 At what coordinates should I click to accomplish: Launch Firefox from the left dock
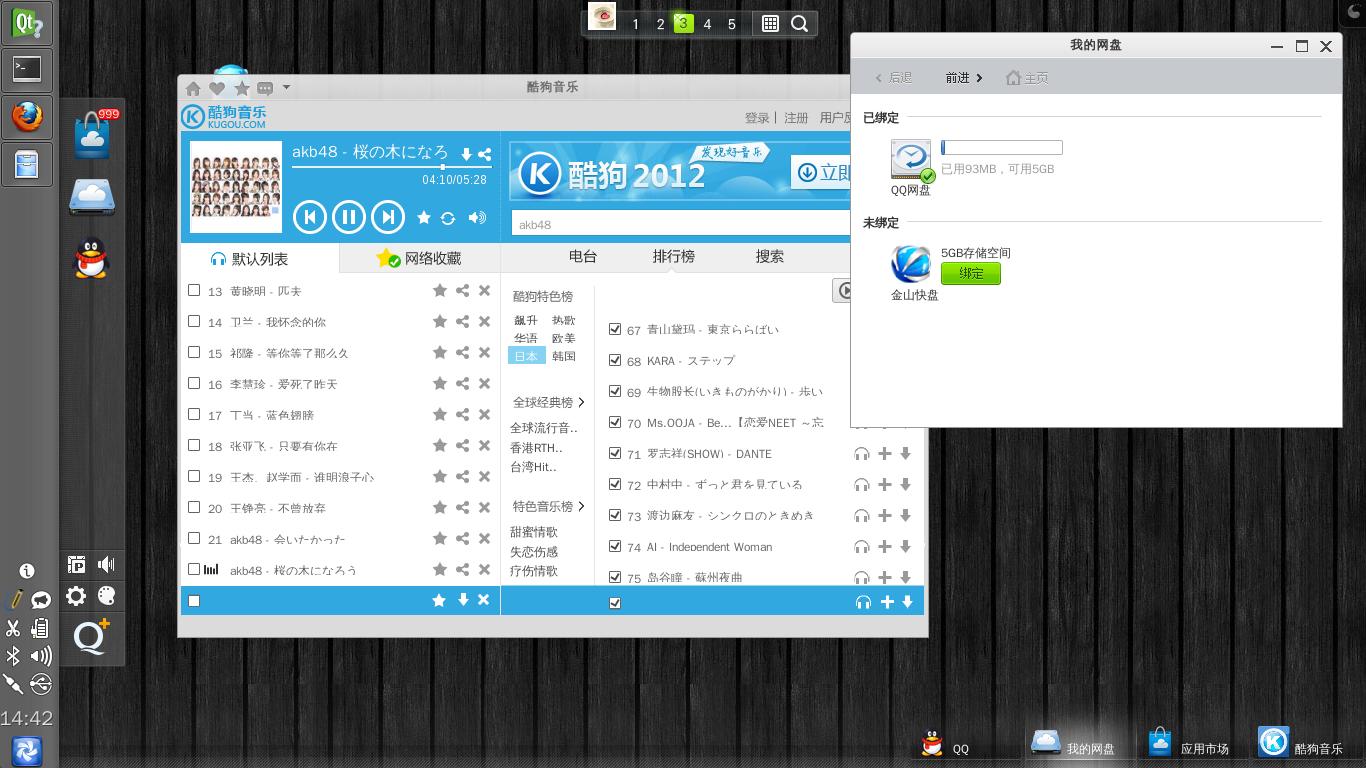click(27, 117)
